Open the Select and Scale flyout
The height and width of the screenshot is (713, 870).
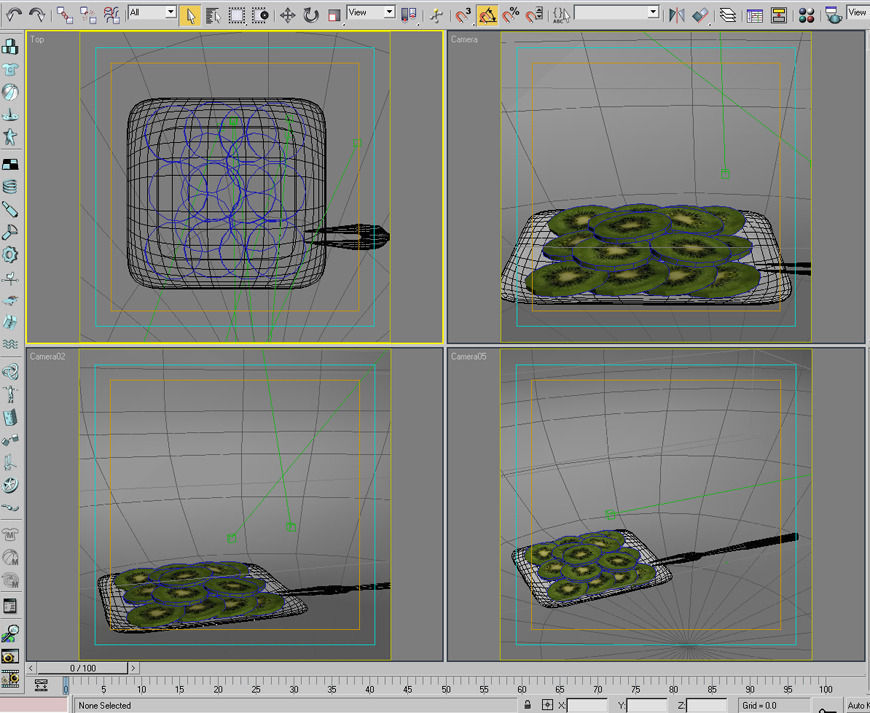point(334,15)
